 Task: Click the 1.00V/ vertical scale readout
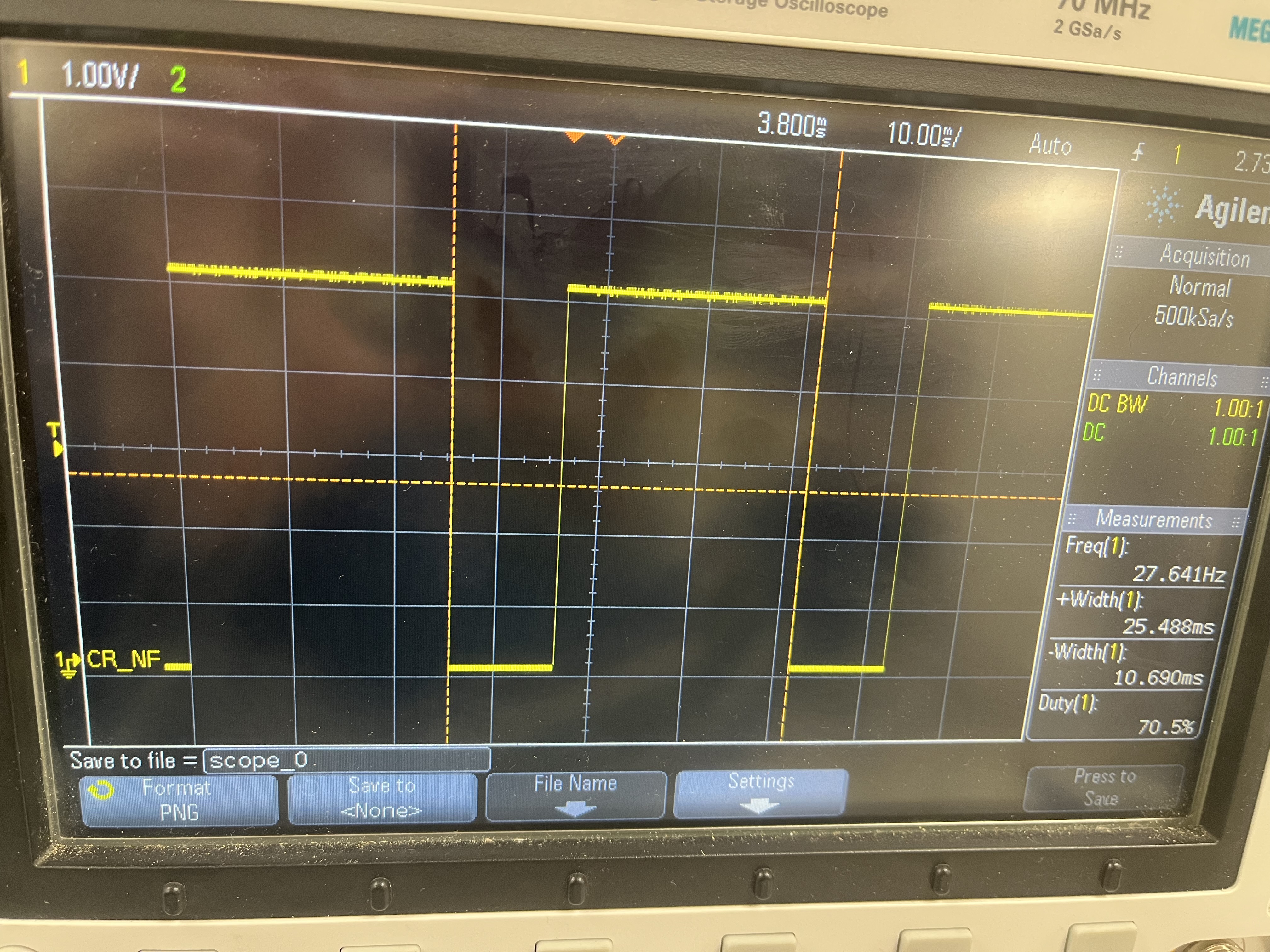(x=100, y=75)
